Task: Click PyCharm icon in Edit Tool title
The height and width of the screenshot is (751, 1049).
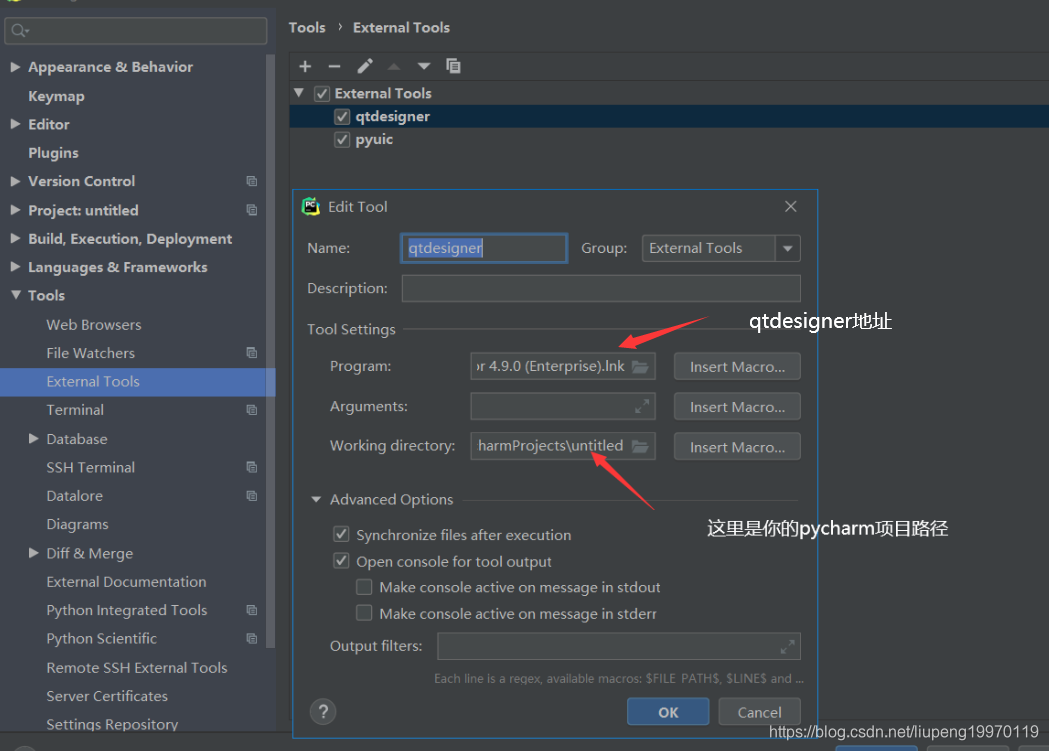Action: point(310,207)
